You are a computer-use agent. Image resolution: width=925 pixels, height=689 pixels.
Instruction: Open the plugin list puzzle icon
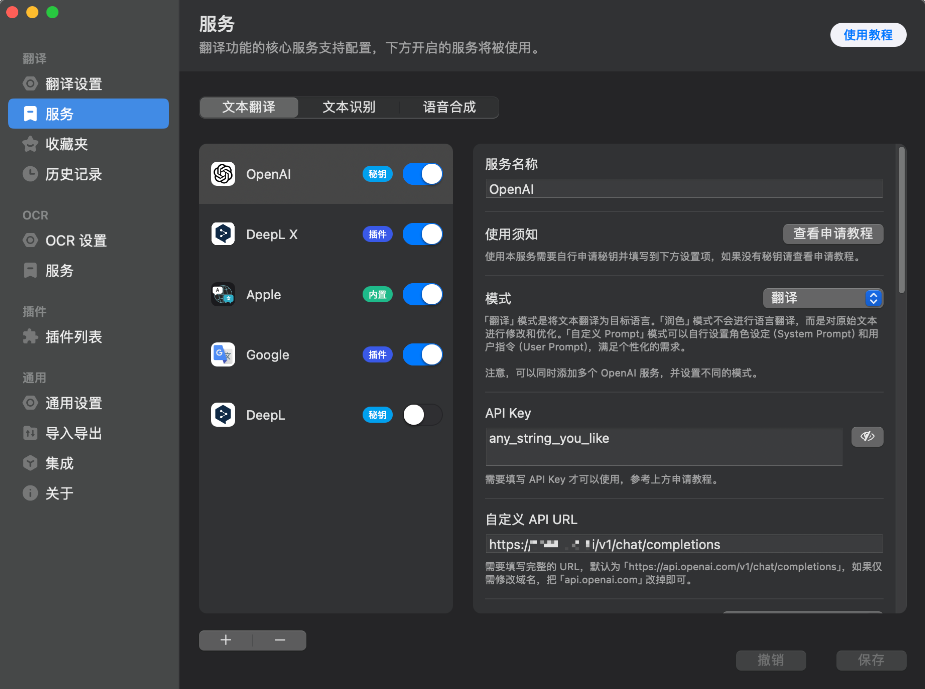[x=30, y=337]
